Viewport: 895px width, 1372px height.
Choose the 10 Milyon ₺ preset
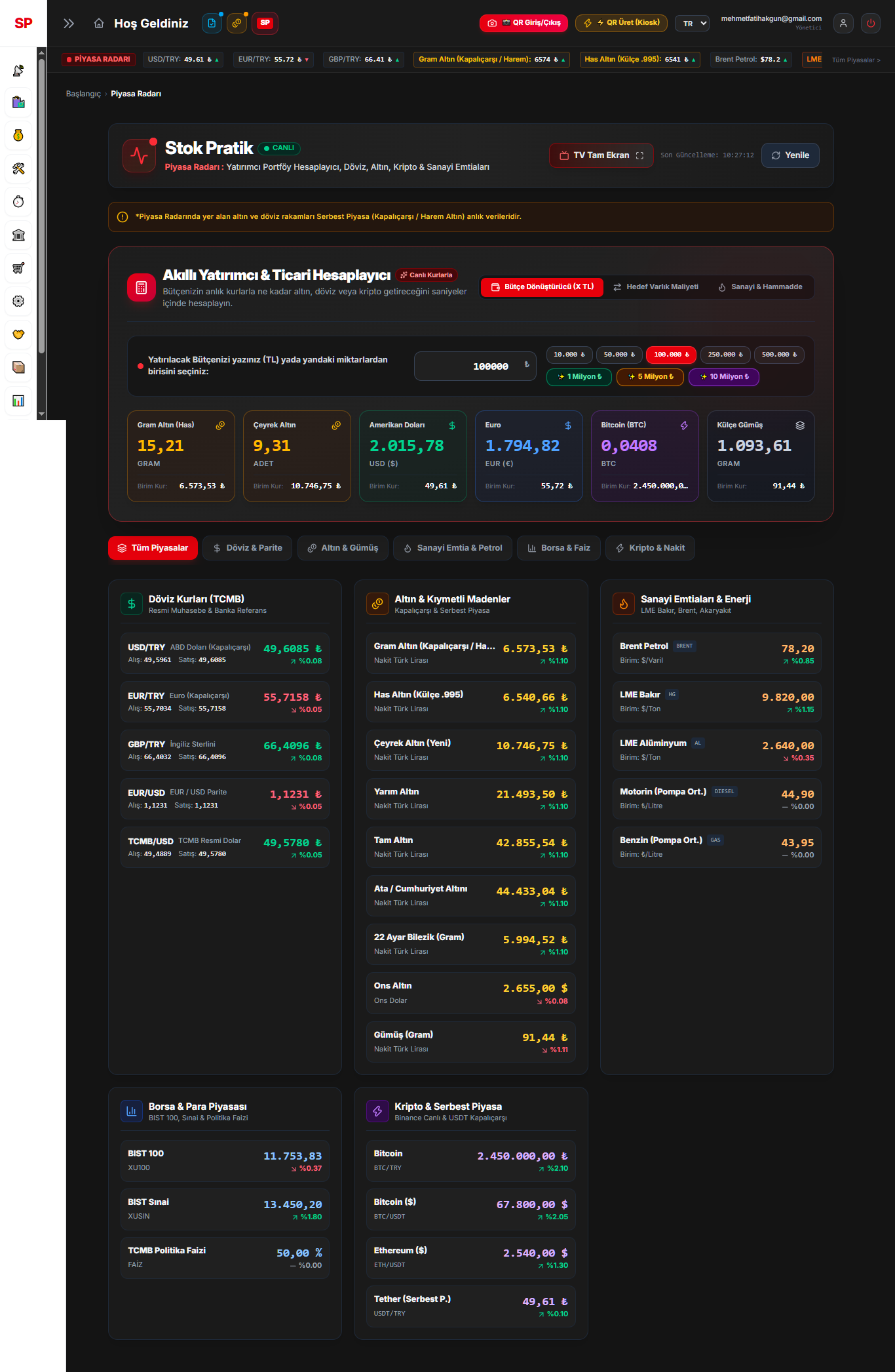click(x=724, y=377)
